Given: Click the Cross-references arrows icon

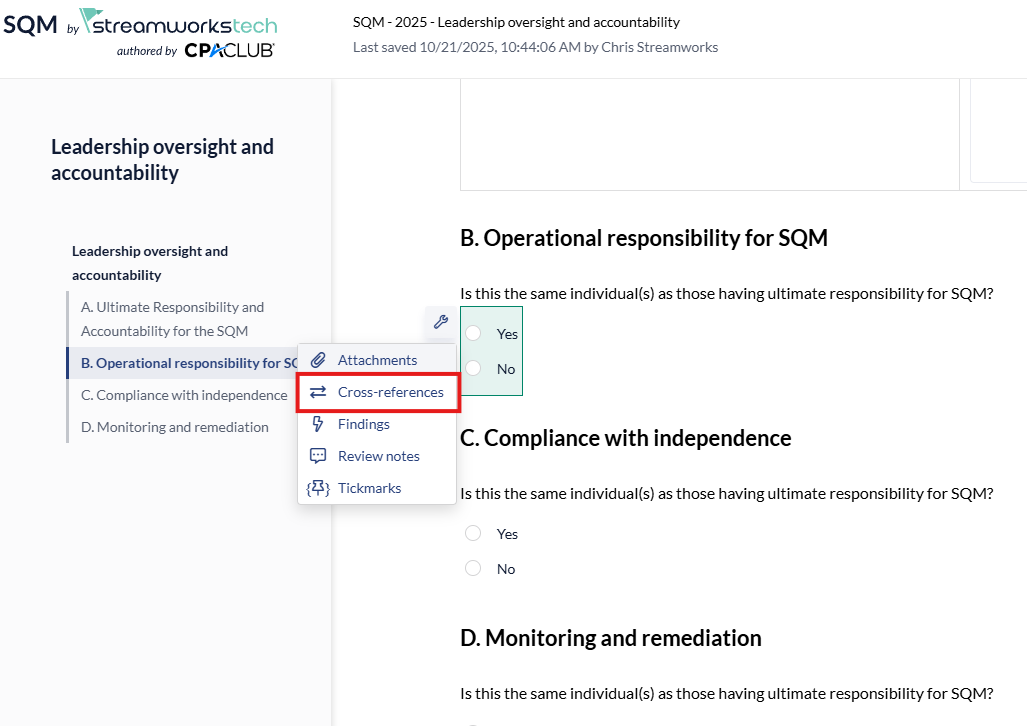Looking at the screenshot, I should pyautogui.click(x=318, y=392).
